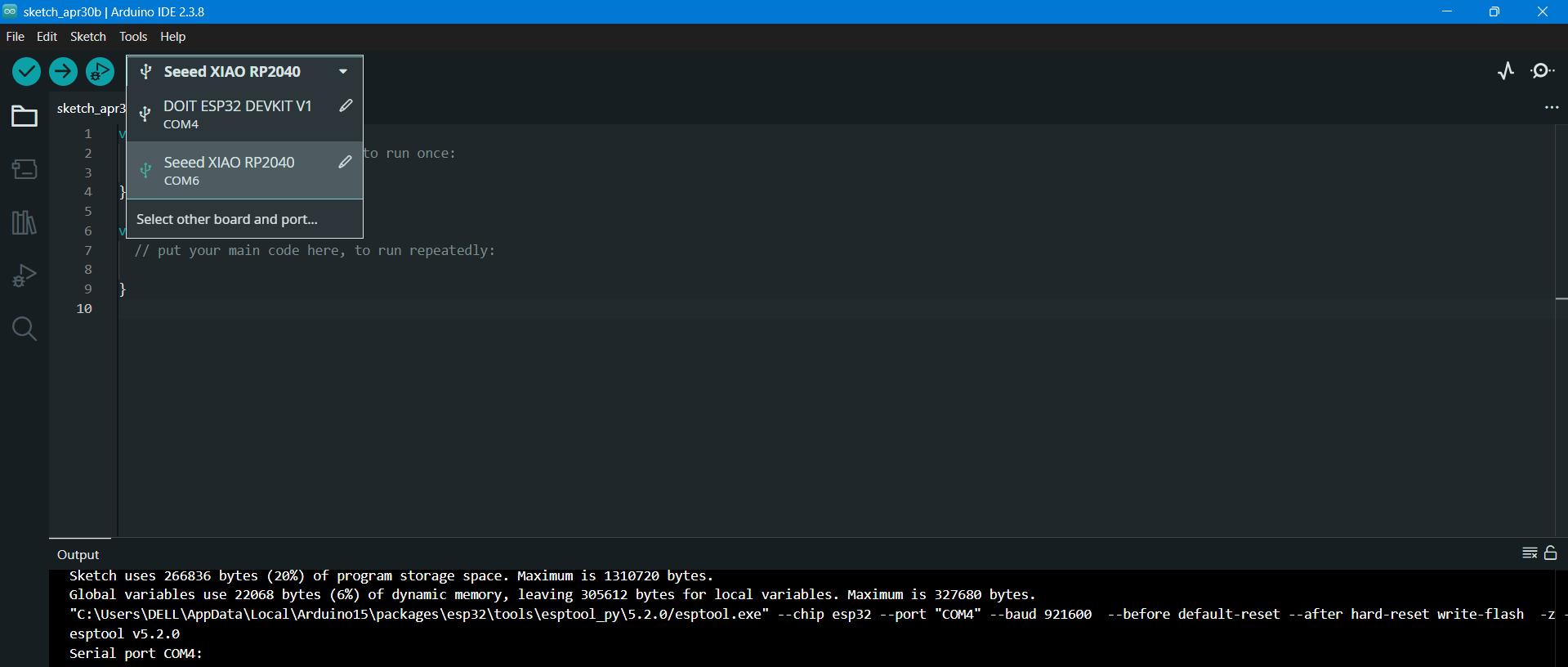The height and width of the screenshot is (667, 1568).
Task: Start debugging with the debug play button
Action: [100, 72]
